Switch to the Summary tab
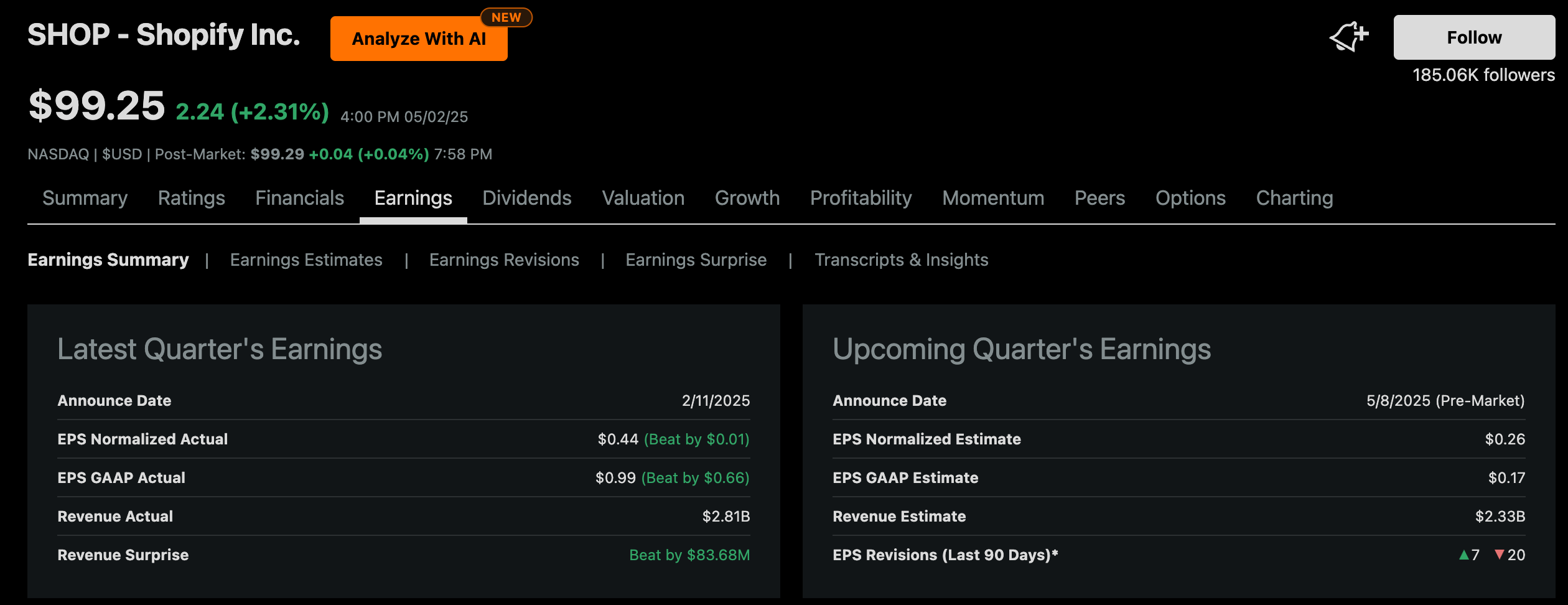 click(x=85, y=198)
